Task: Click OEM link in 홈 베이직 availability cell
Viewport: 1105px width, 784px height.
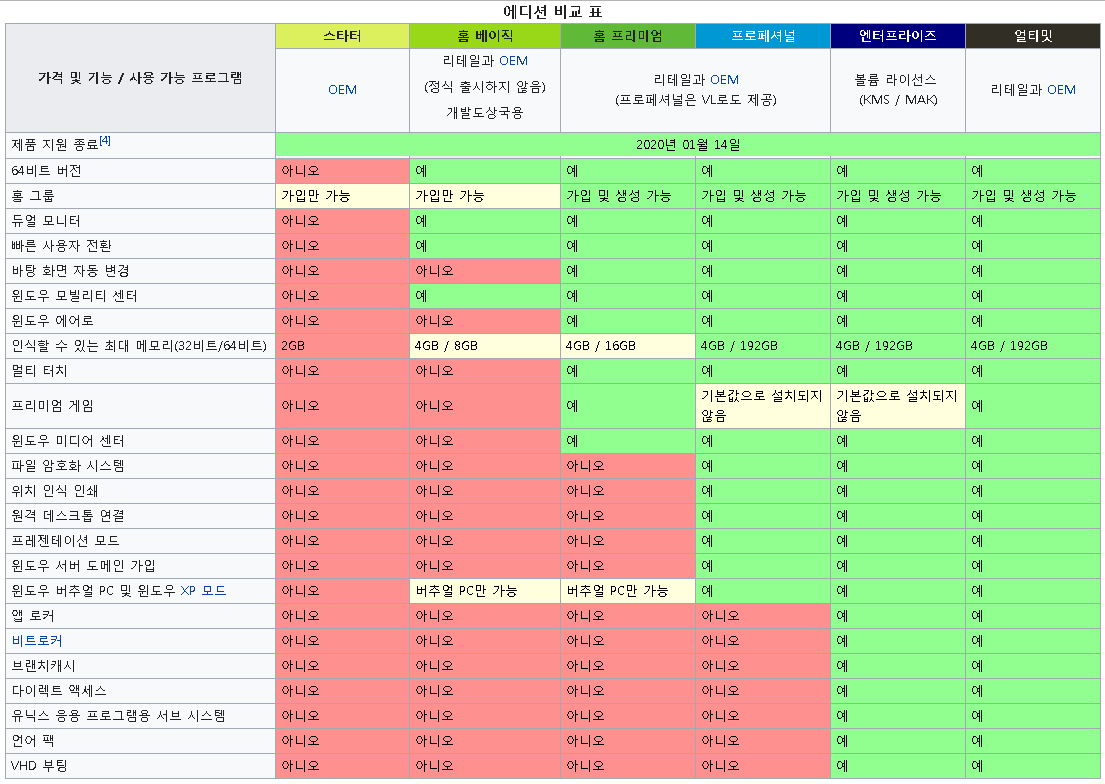Action: pyautogui.click(x=513, y=61)
